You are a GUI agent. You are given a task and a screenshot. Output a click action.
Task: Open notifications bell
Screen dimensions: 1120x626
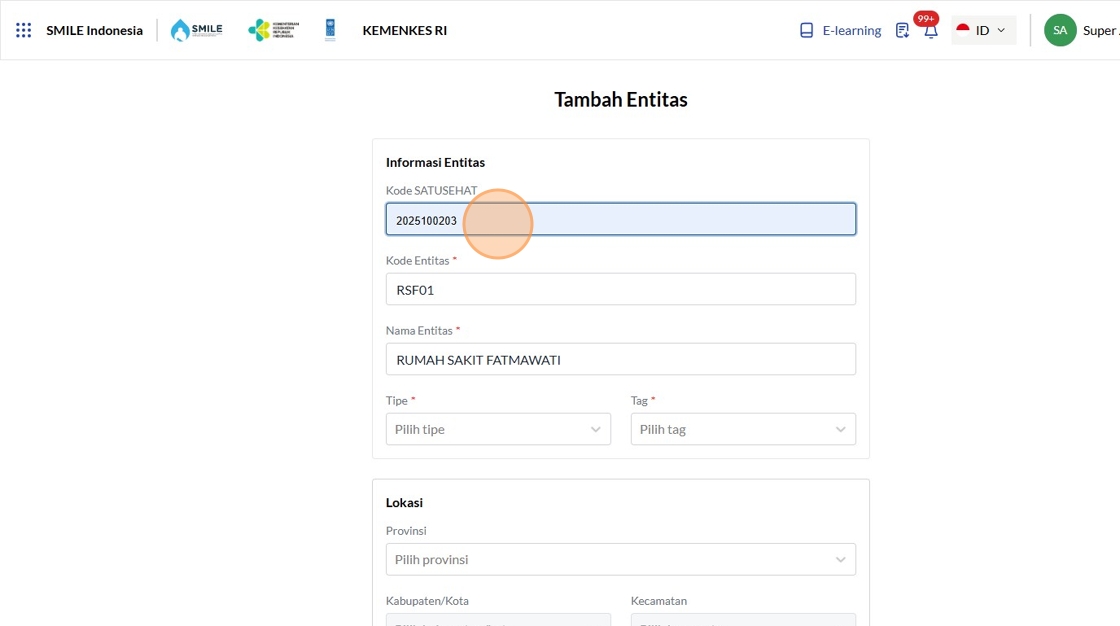pos(930,31)
